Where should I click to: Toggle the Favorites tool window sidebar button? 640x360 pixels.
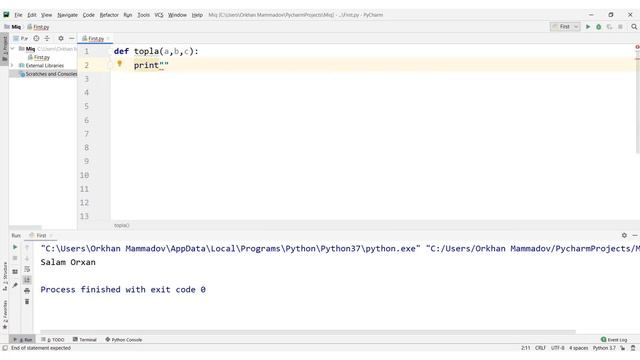[x=4, y=314]
